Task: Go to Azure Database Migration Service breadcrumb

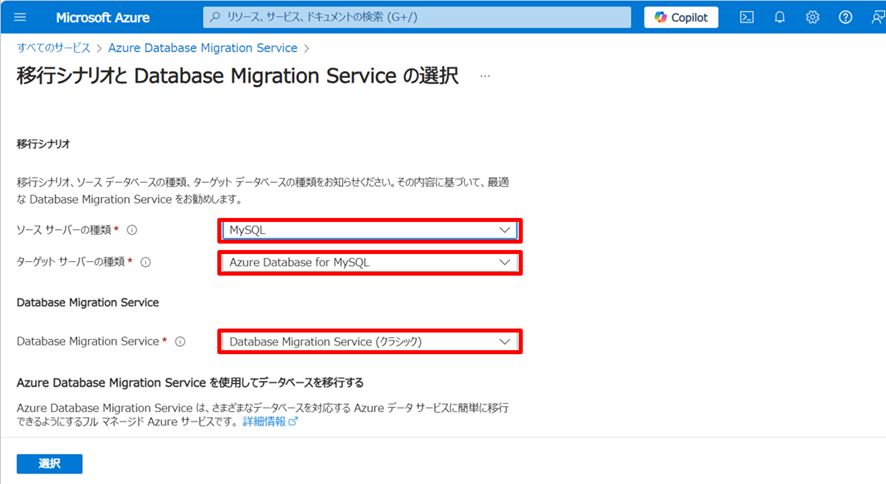Action: pyautogui.click(x=201, y=48)
